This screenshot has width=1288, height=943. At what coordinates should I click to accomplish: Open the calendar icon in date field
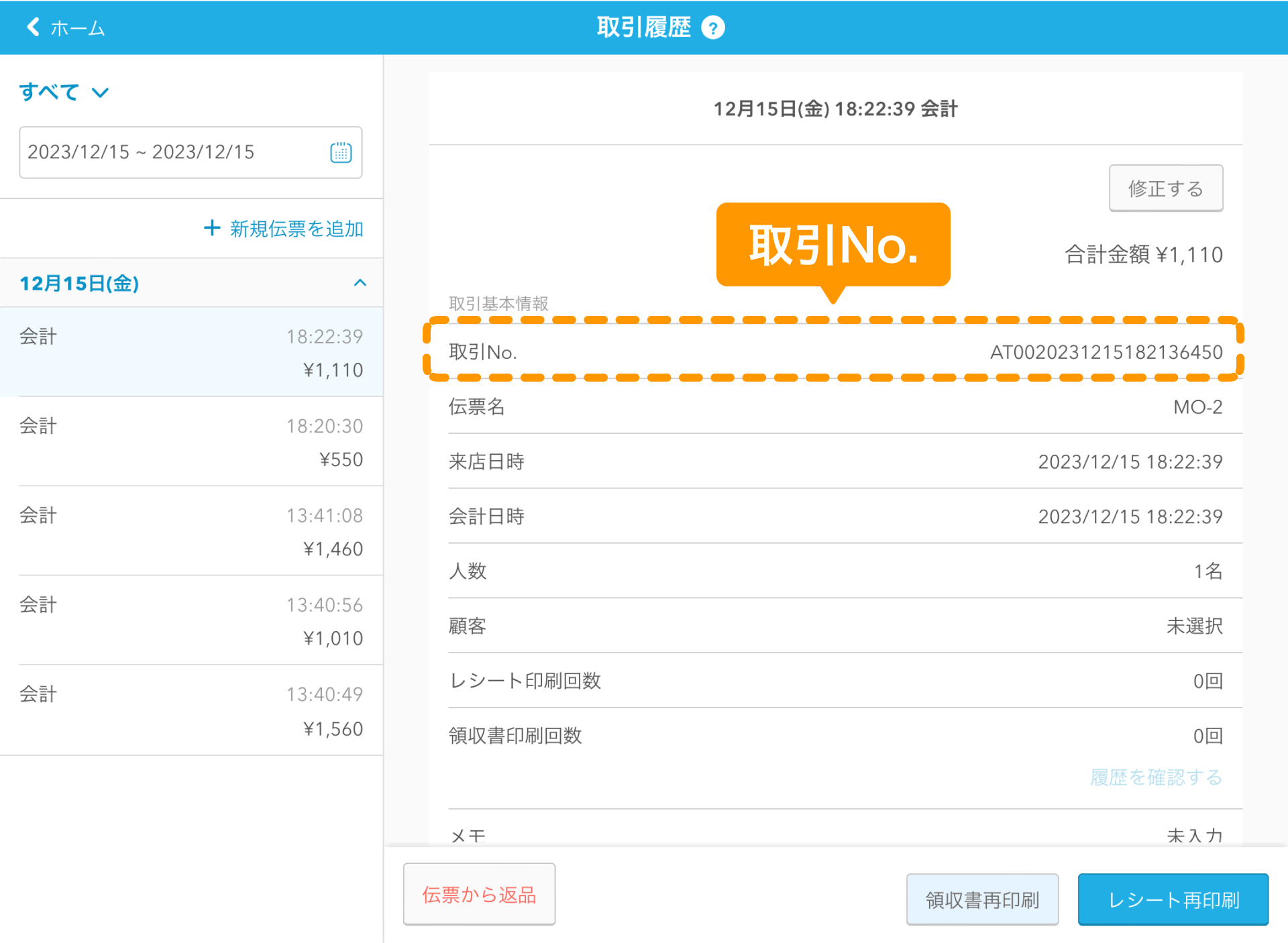(x=341, y=153)
